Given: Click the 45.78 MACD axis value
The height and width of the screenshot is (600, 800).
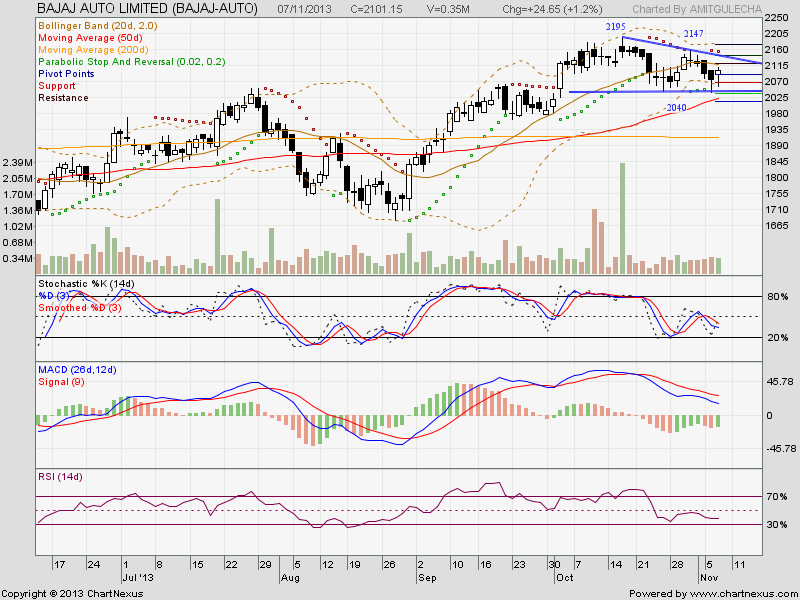Looking at the screenshot, I should click(778, 382).
